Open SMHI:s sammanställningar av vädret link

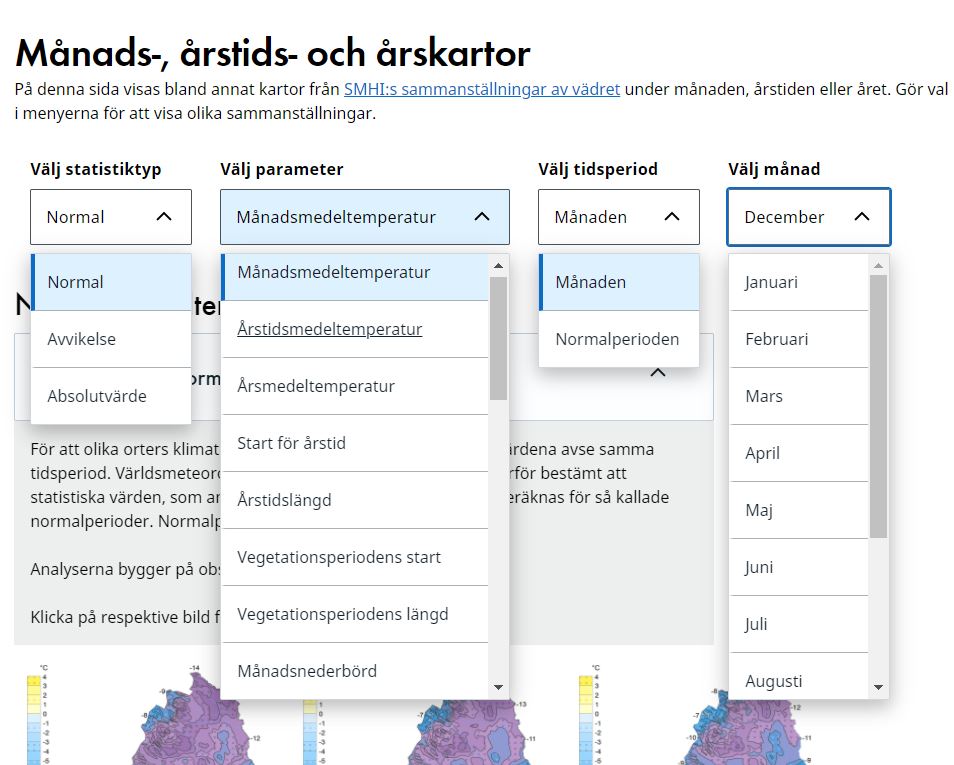click(482, 89)
